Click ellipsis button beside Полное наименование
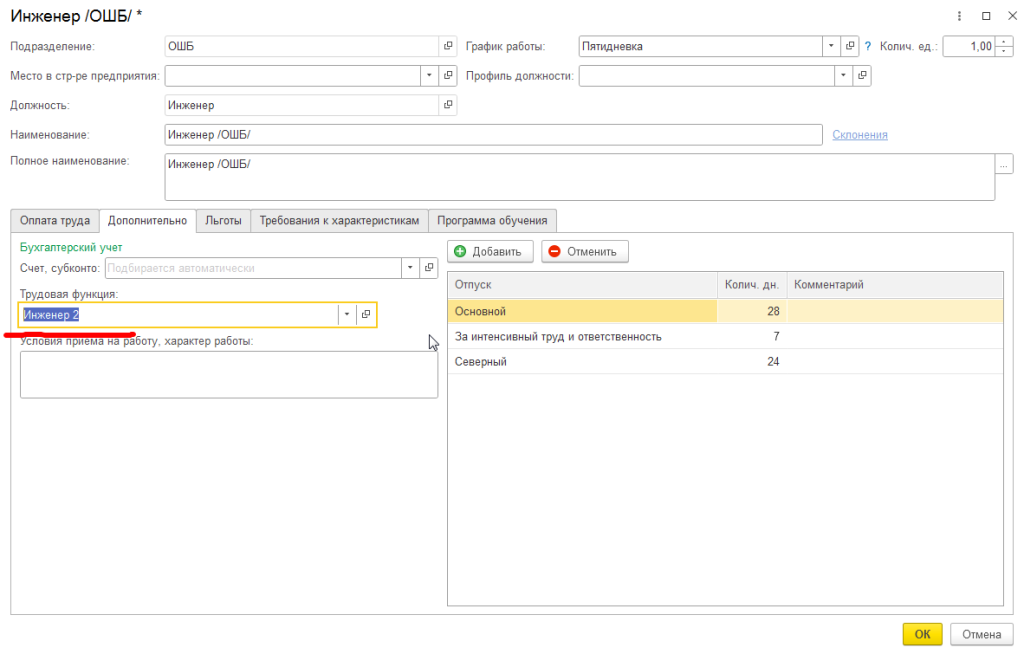 pos(1004,164)
